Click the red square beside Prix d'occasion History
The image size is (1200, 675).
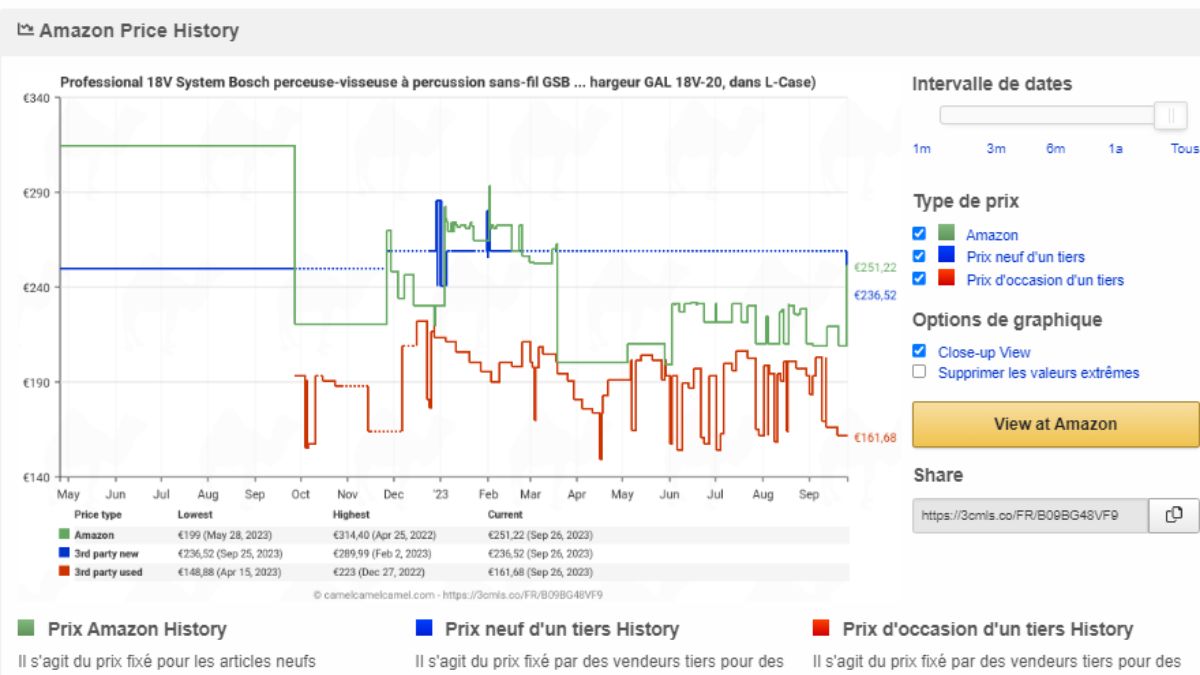point(821,628)
